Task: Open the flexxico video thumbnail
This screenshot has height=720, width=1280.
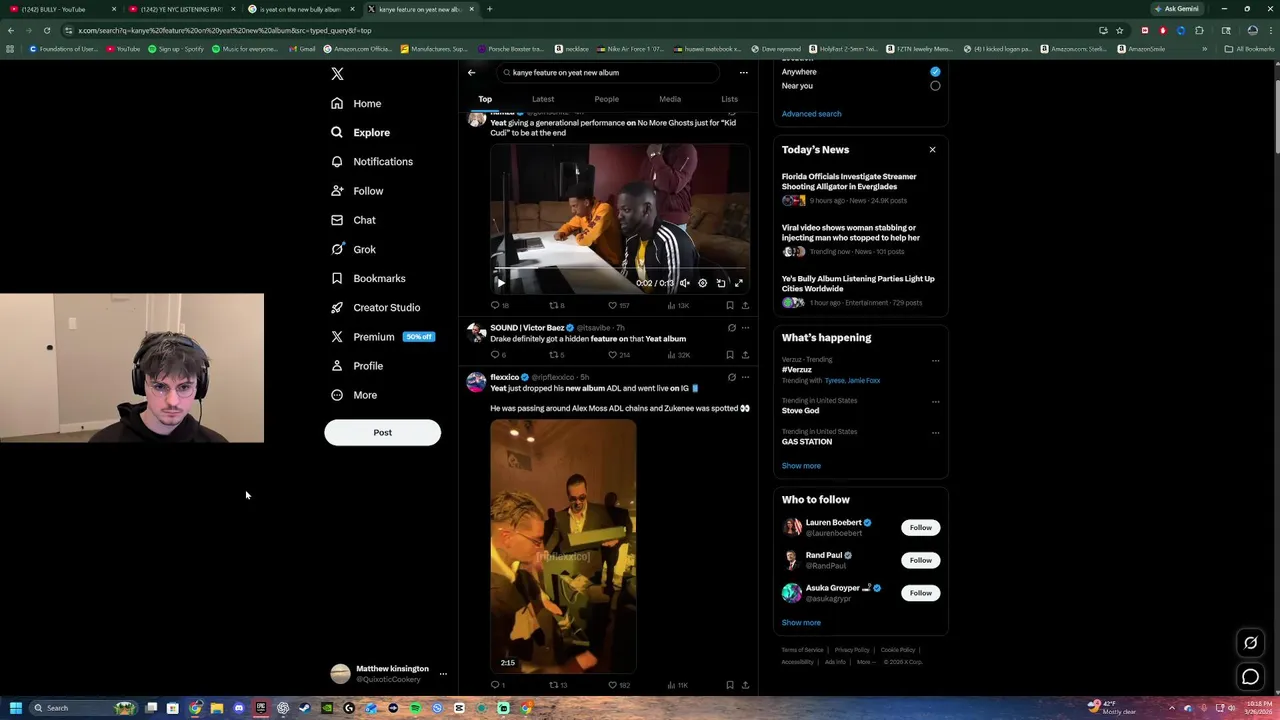Action: click(x=563, y=546)
